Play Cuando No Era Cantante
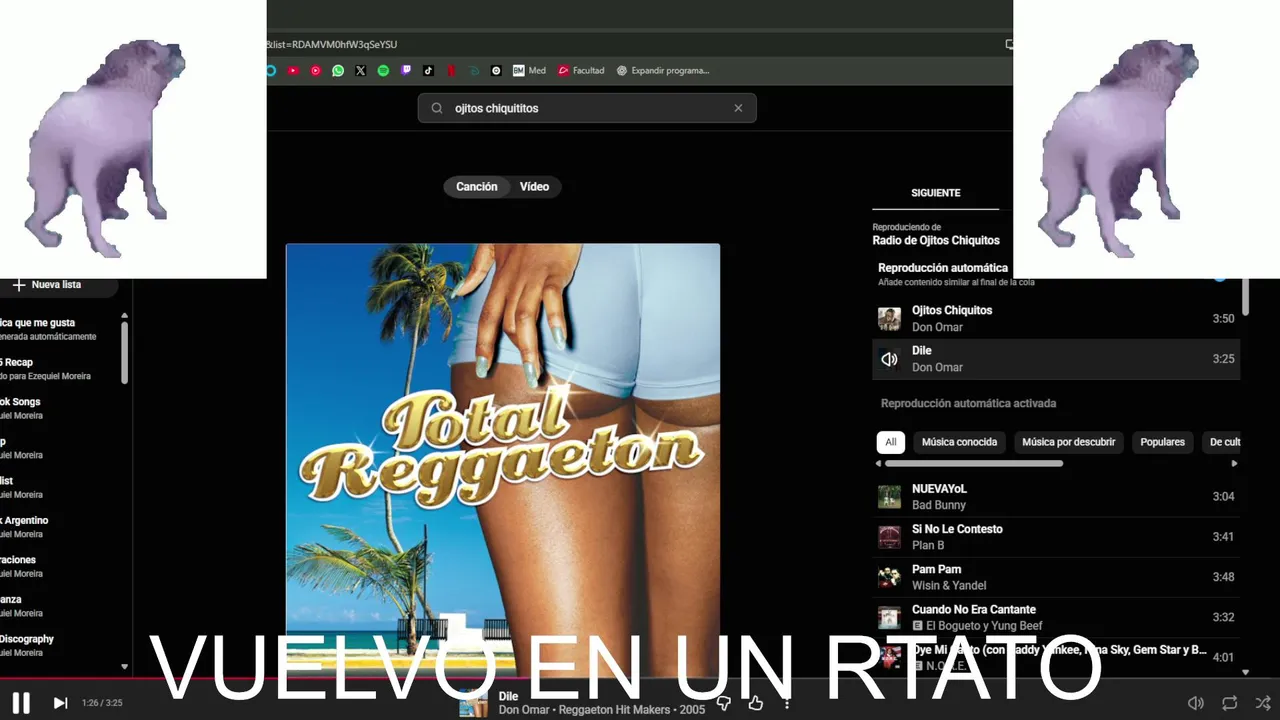The height and width of the screenshot is (720, 1280). click(1056, 617)
